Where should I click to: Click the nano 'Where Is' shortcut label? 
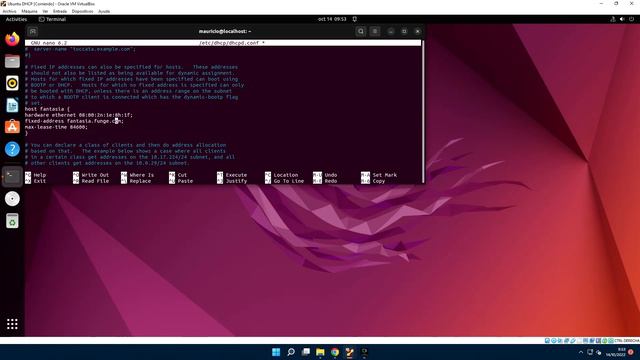point(142,175)
